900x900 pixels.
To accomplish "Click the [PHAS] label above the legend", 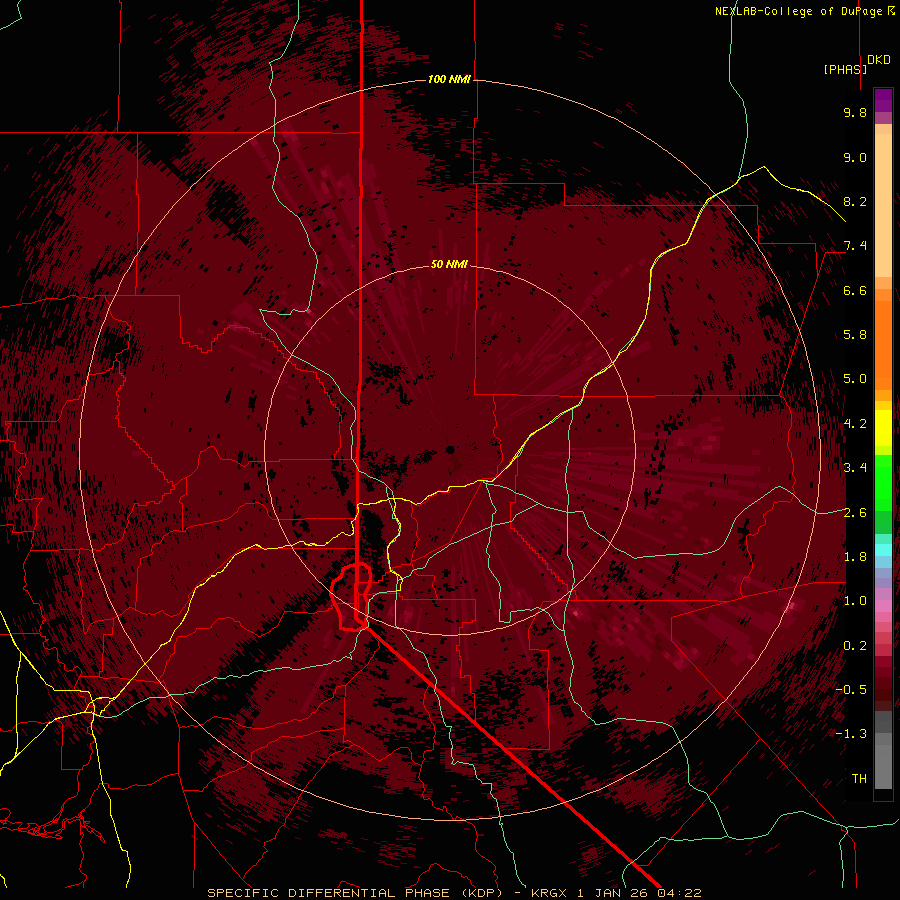I will pos(845,69).
